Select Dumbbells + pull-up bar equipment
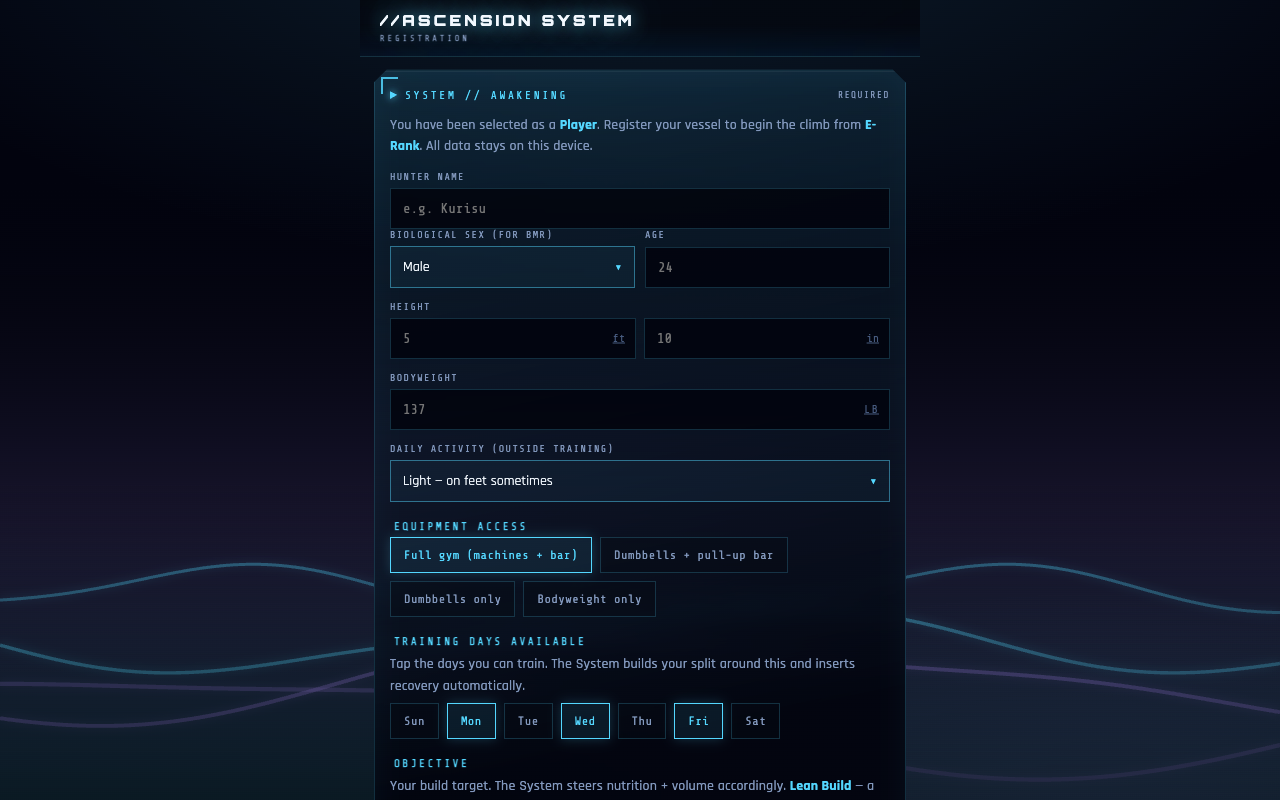This screenshot has width=1280, height=800. click(x=694, y=555)
